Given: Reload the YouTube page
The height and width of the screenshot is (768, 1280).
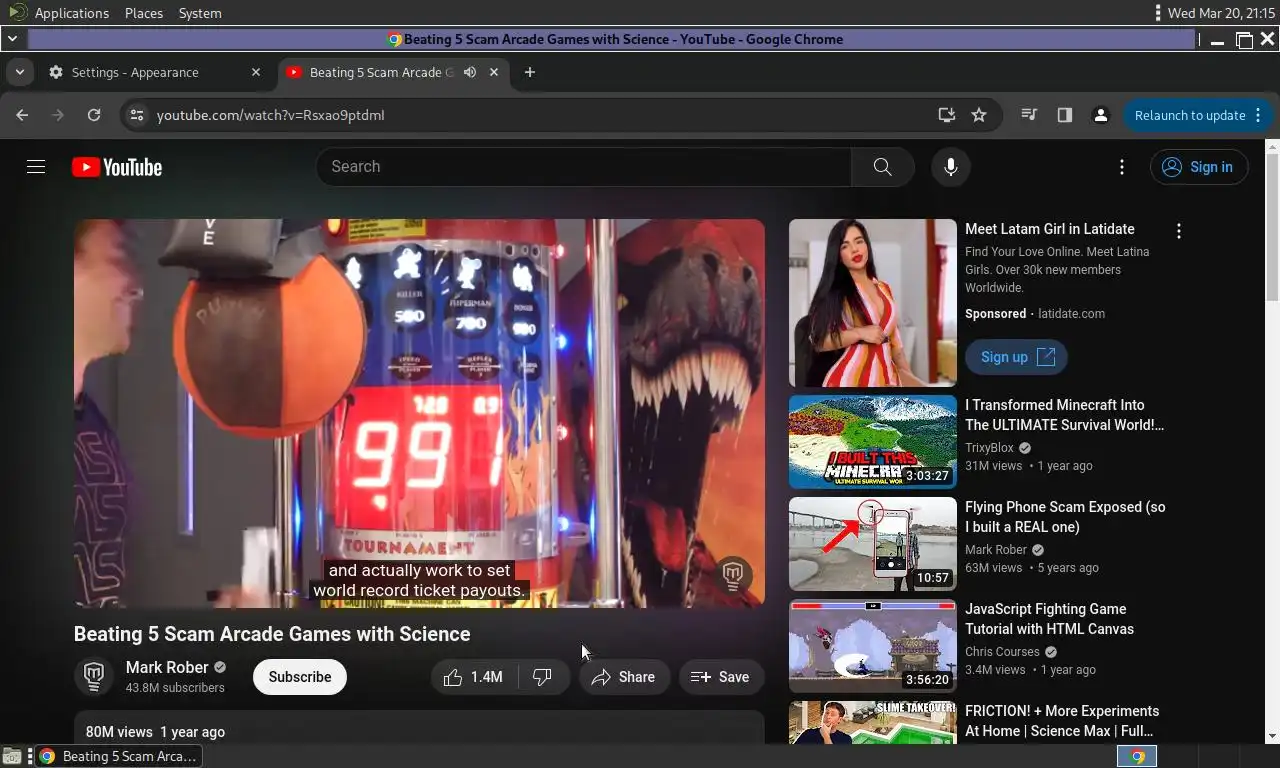Looking at the screenshot, I should point(94,115).
